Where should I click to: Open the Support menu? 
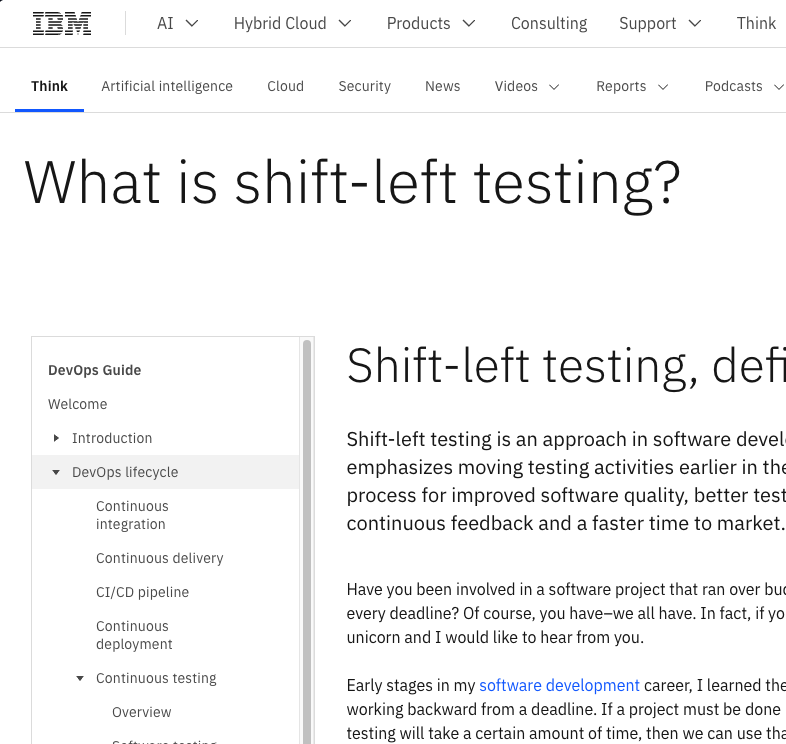660,24
